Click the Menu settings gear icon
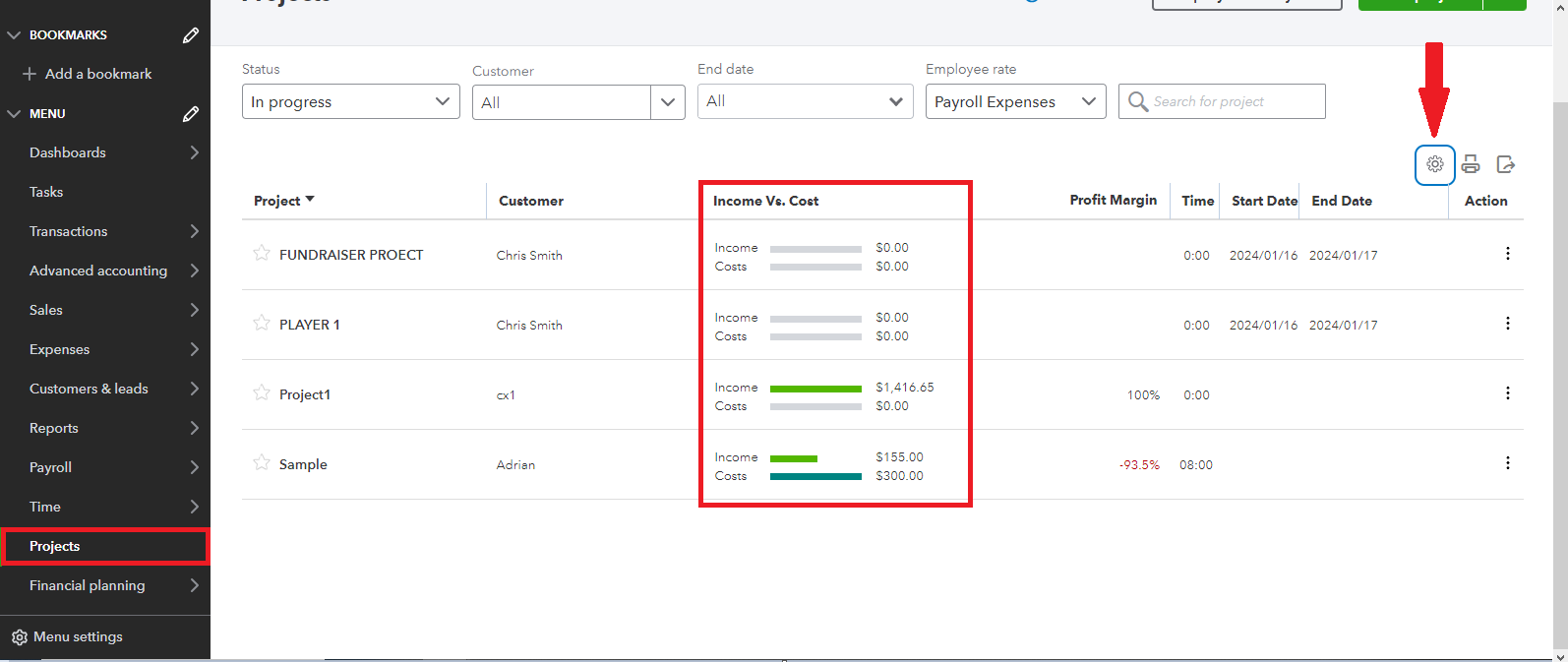 coord(20,637)
